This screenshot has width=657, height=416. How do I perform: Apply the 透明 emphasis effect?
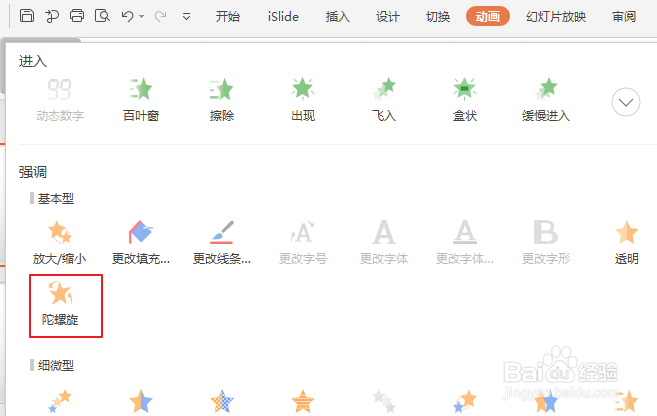[x=626, y=243]
